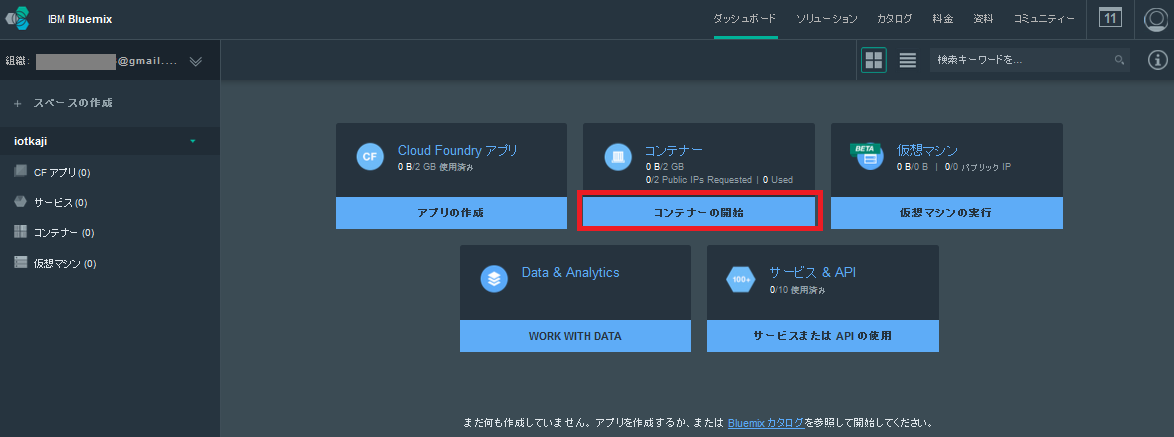Expand the organization chevron dropdown
This screenshot has width=1174, height=437.
pos(195,61)
